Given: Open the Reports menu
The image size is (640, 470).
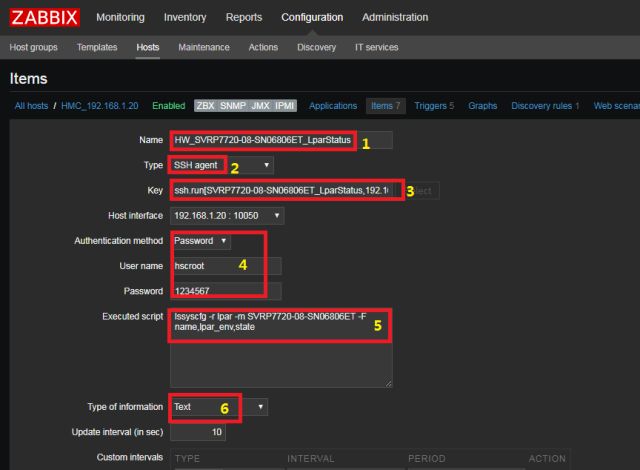Looking at the screenshot, I should [x=244, y=17].
